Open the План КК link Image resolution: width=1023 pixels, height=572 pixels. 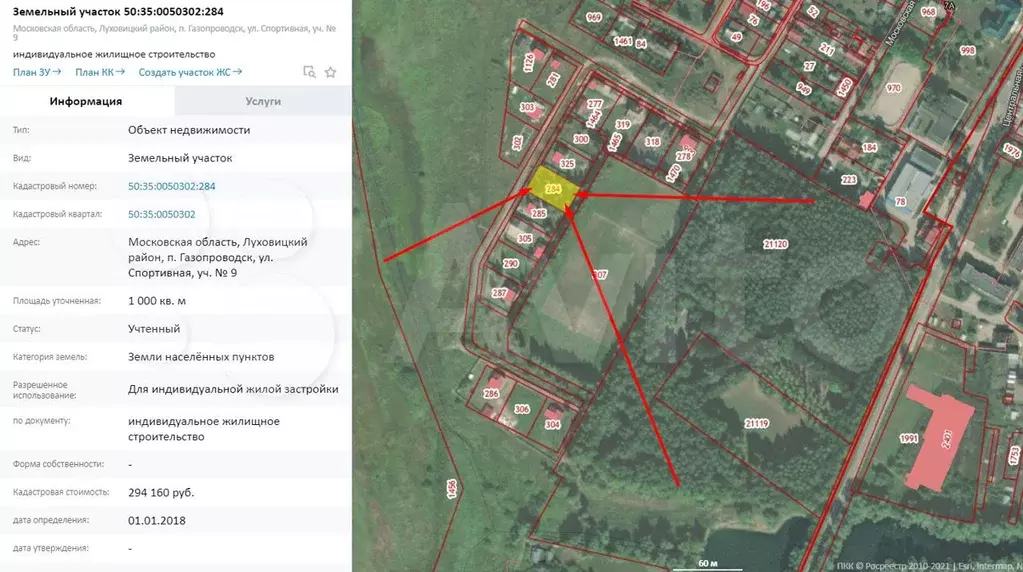tap(100, 72)
